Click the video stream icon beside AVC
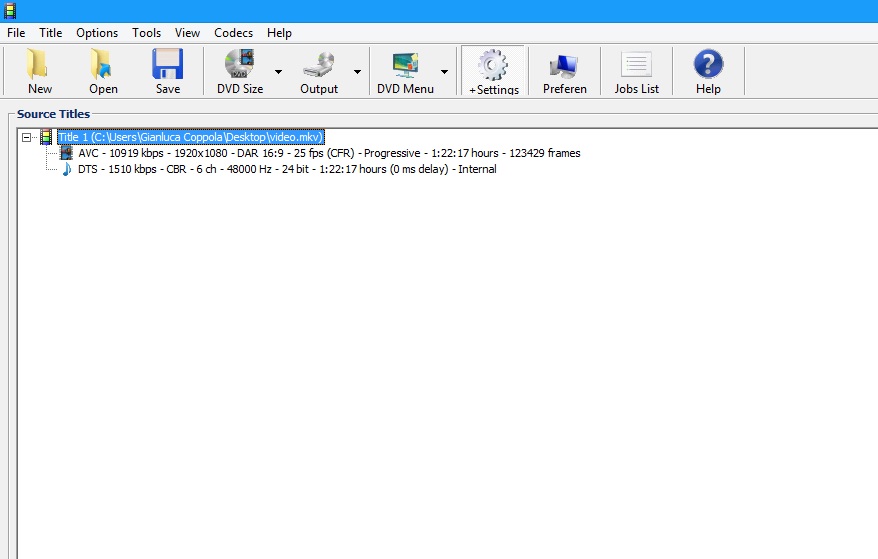Viewport: 878px width, 559px height. tap(66, 153)
